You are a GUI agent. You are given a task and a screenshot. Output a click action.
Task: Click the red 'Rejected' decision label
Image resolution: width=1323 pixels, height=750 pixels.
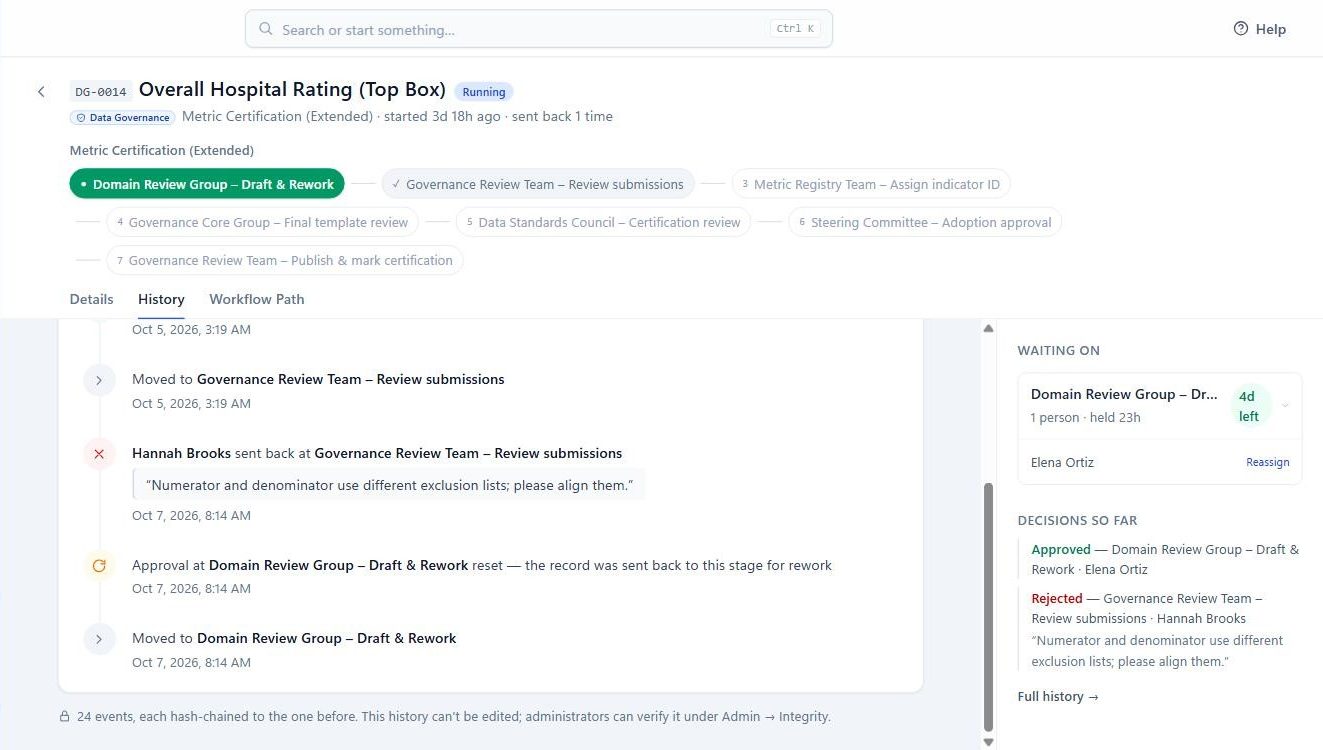(1057, 599)
